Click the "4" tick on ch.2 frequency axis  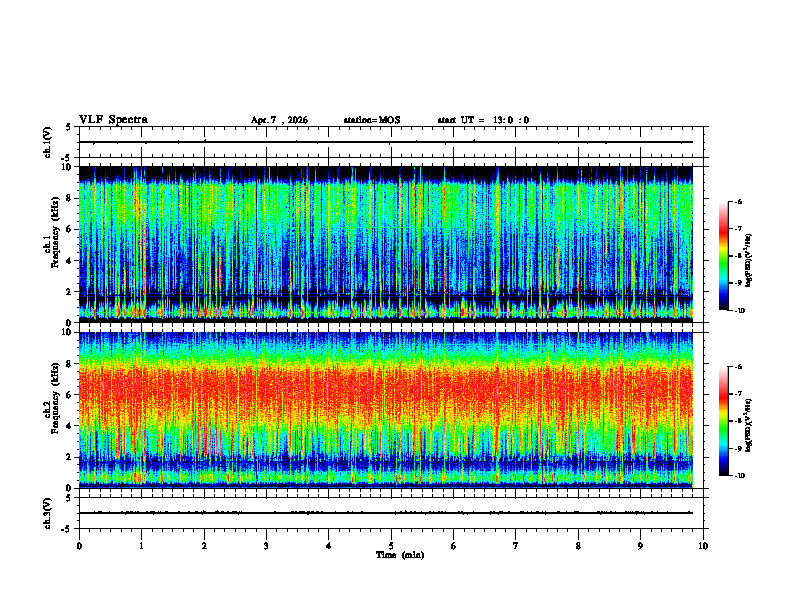pos(69,426)
